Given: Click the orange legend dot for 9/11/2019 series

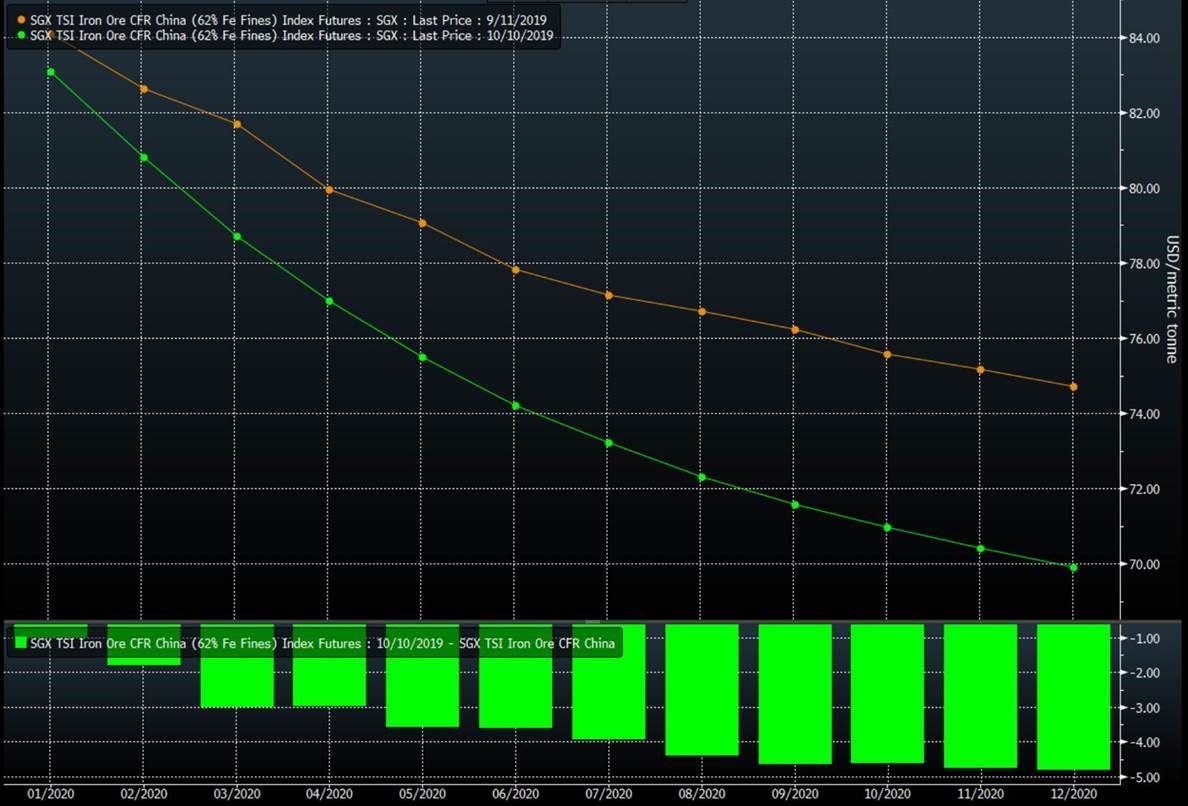Looking at the screenshot, I should [22, 20].
